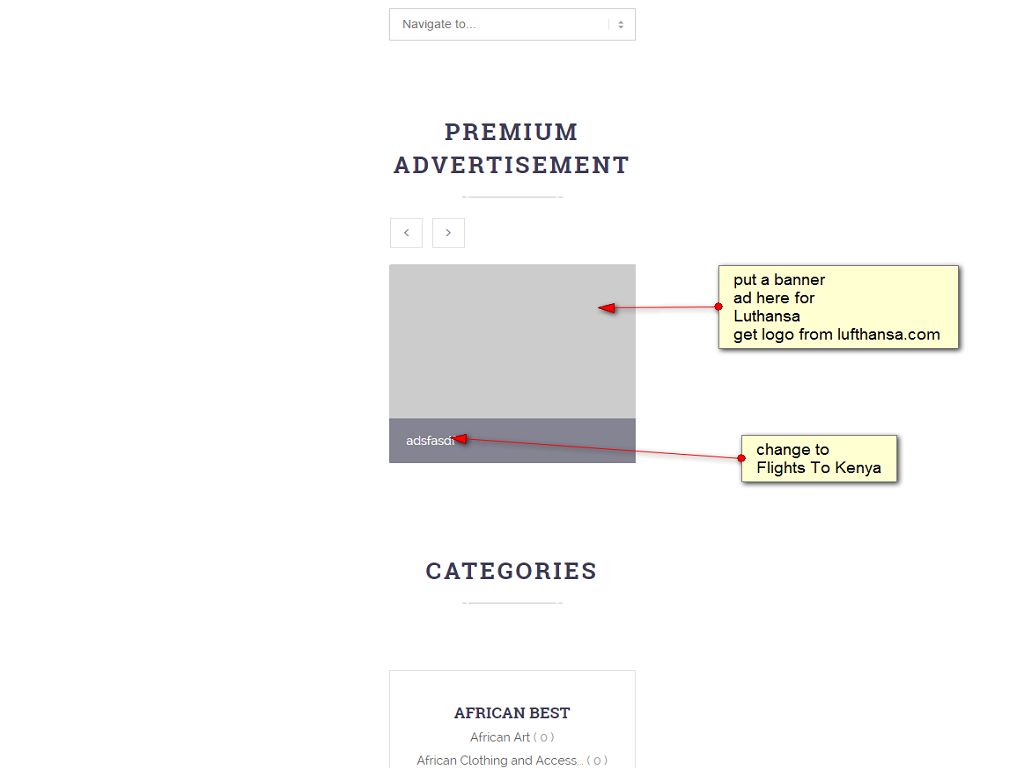Click the "adsfasdf" ad caption
Image resolution: width=1024 pixels, height=768 pixels.
point(428,441)
